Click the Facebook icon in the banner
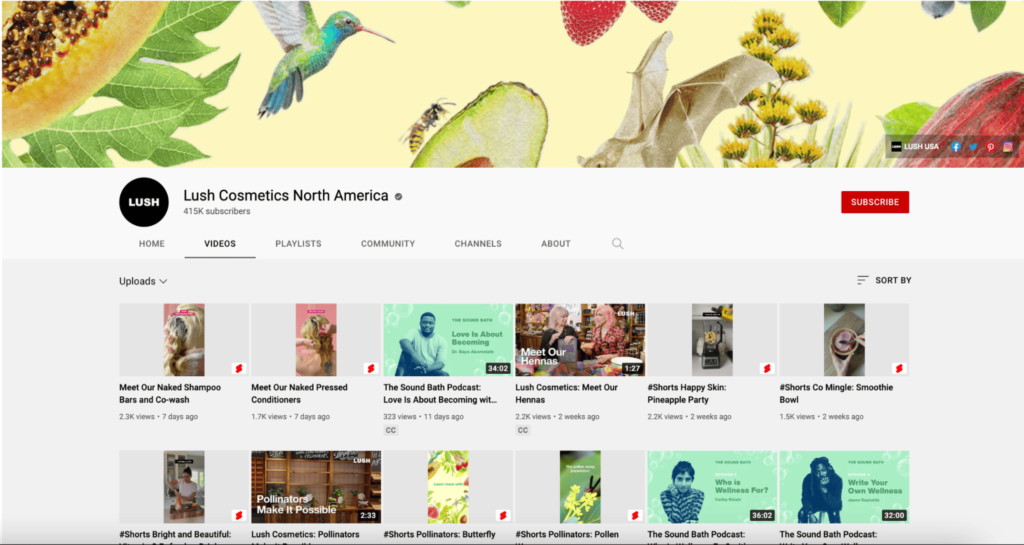 956,147
